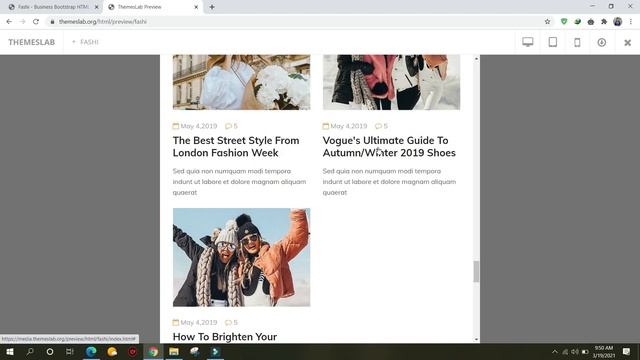Click the green shield extension icon
The image size is (640, 360).
pos(564,22)
